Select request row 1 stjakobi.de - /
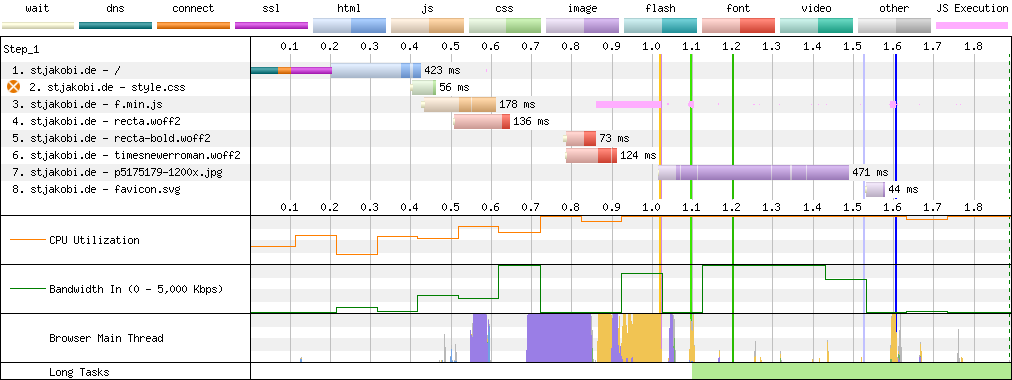The height and width of the screenshot is (380, 1012). tap(506, 70)
